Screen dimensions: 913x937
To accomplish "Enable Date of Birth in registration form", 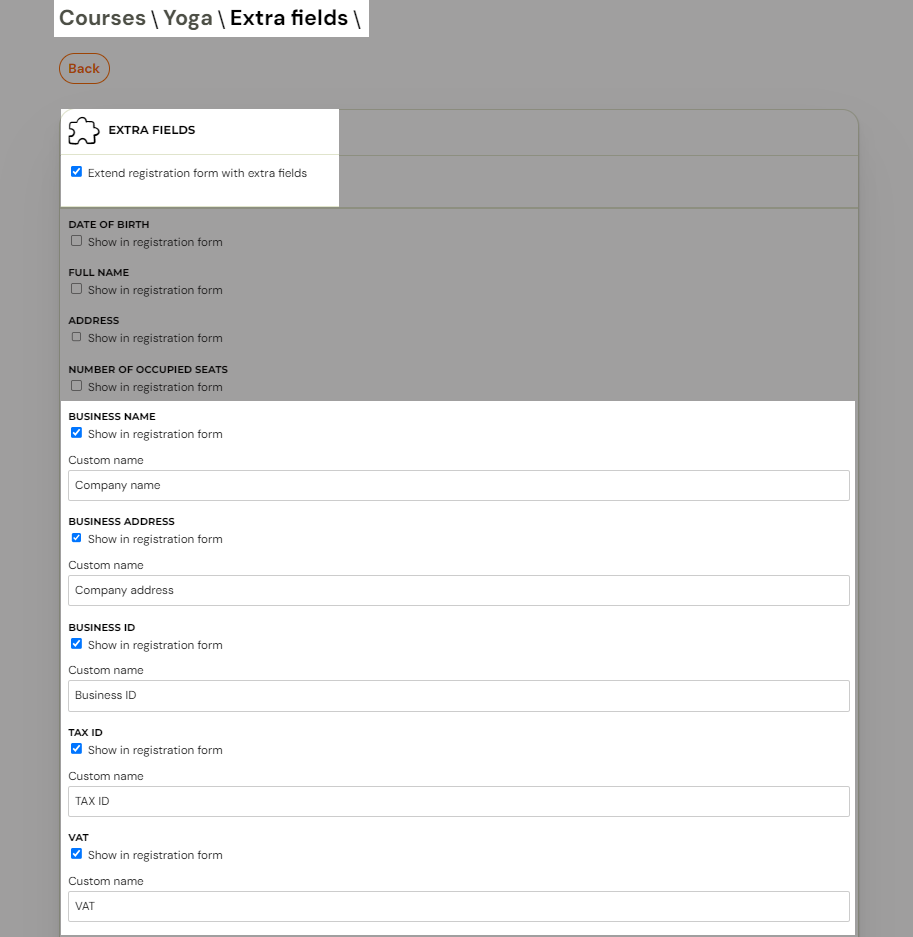I will [76, 241].
